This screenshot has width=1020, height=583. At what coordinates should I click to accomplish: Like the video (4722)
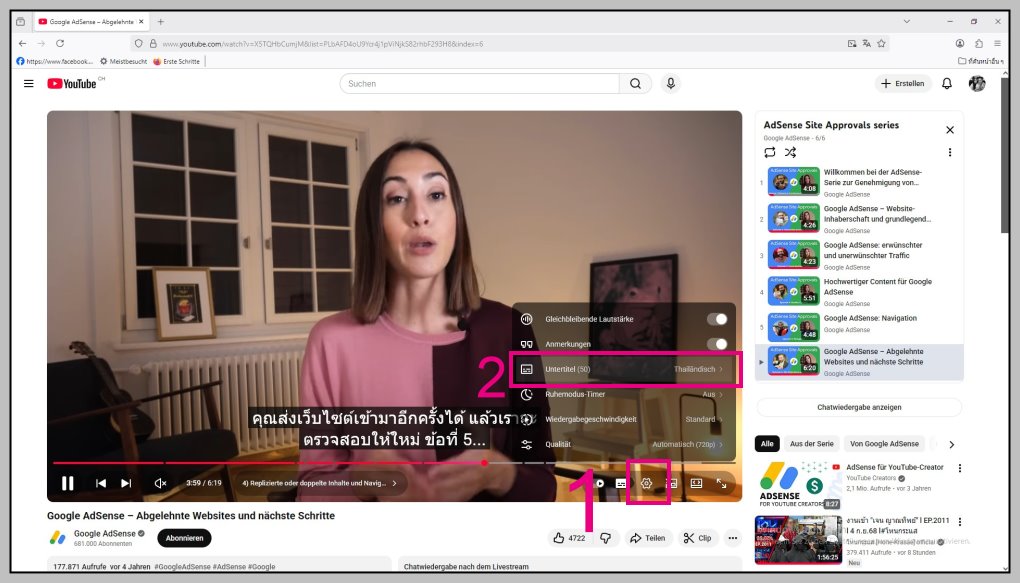(569, 538)
